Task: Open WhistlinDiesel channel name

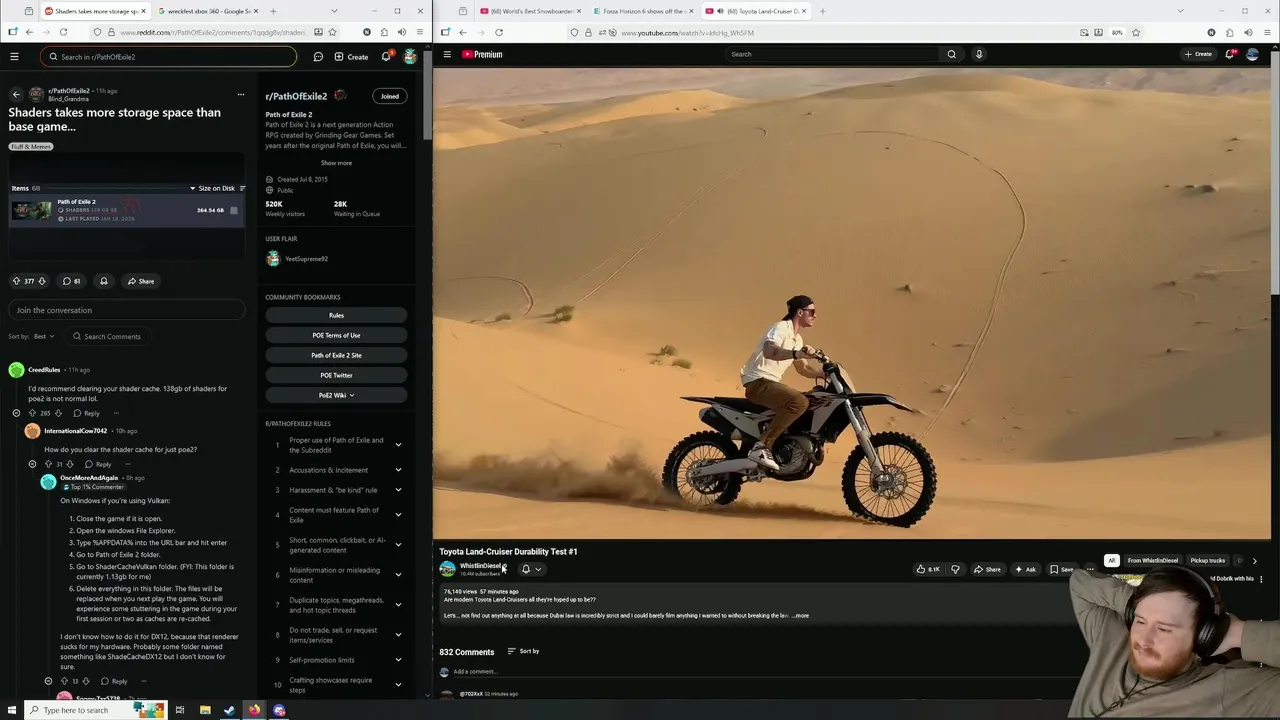Action: (481, 566)
